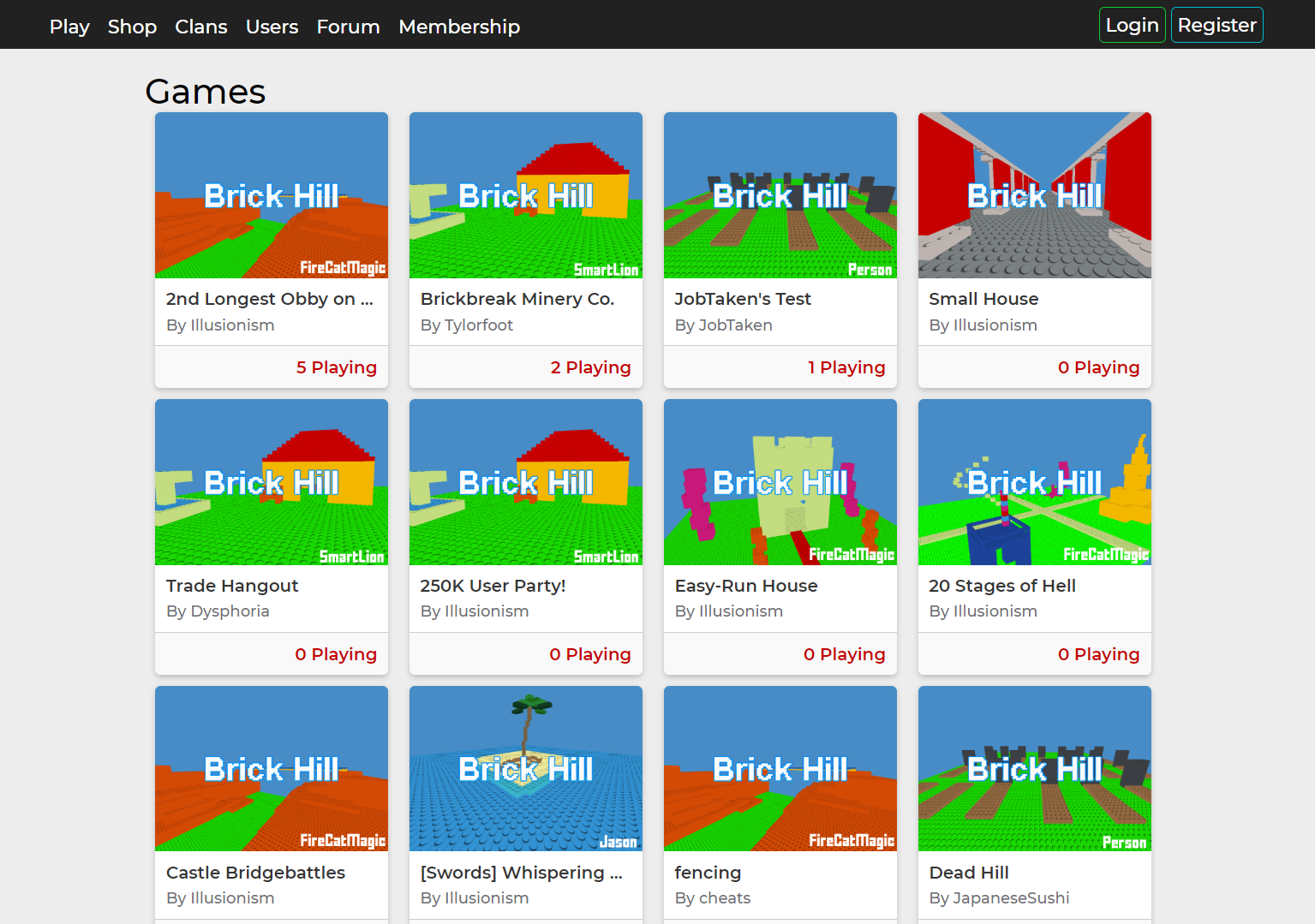Open the Forum link

(348, 27)
